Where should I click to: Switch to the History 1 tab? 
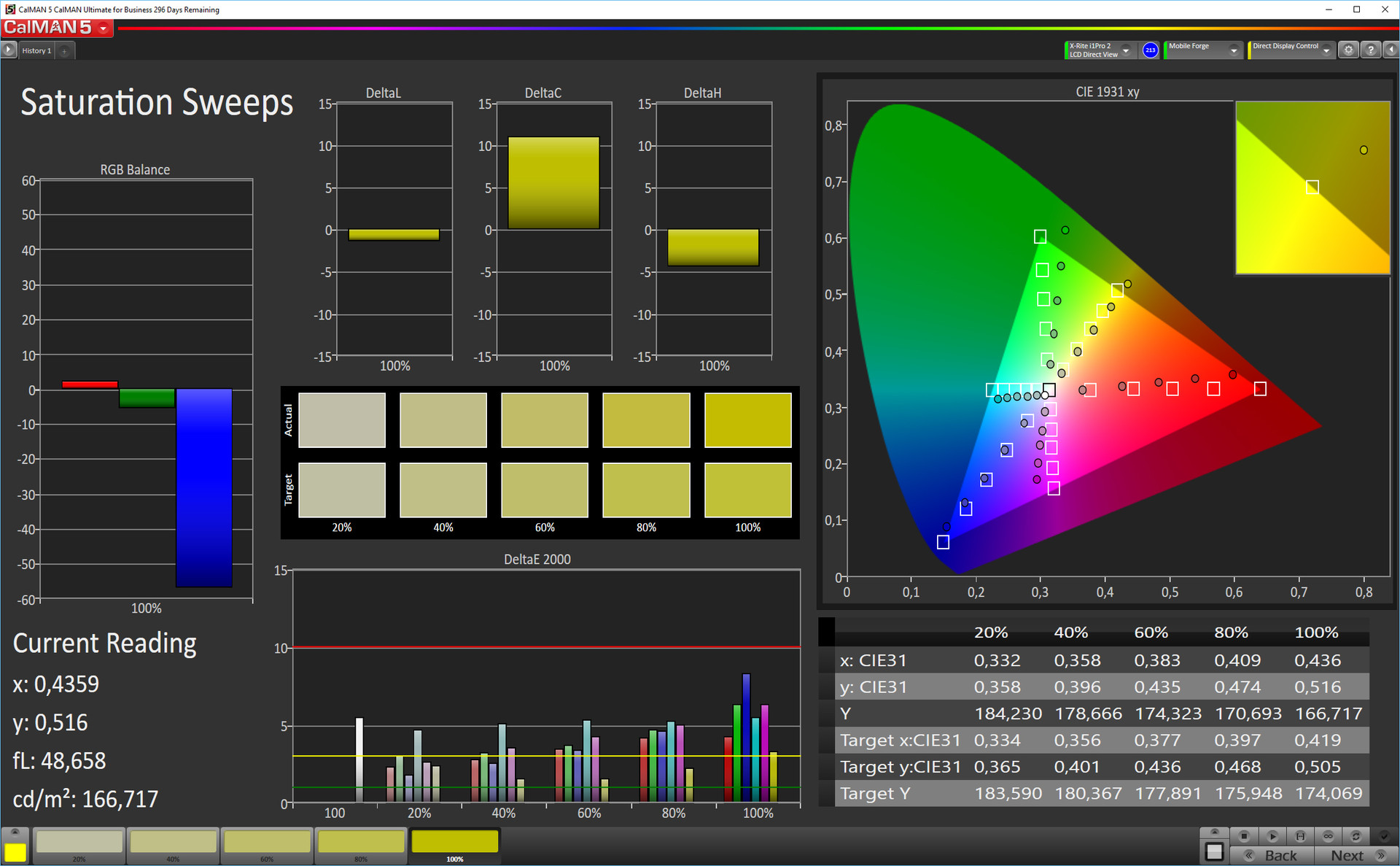point(36,51)
